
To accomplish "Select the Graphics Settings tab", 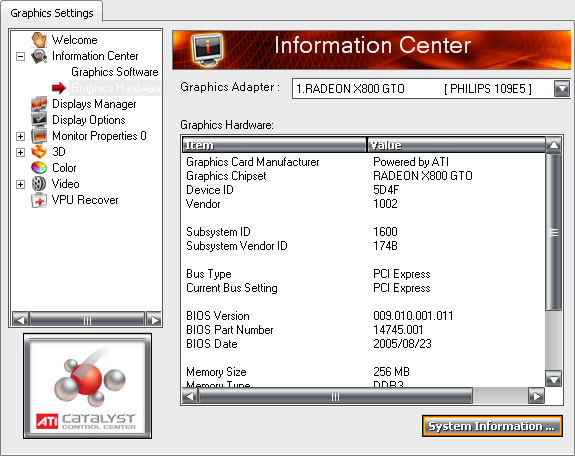I will 52,13.
